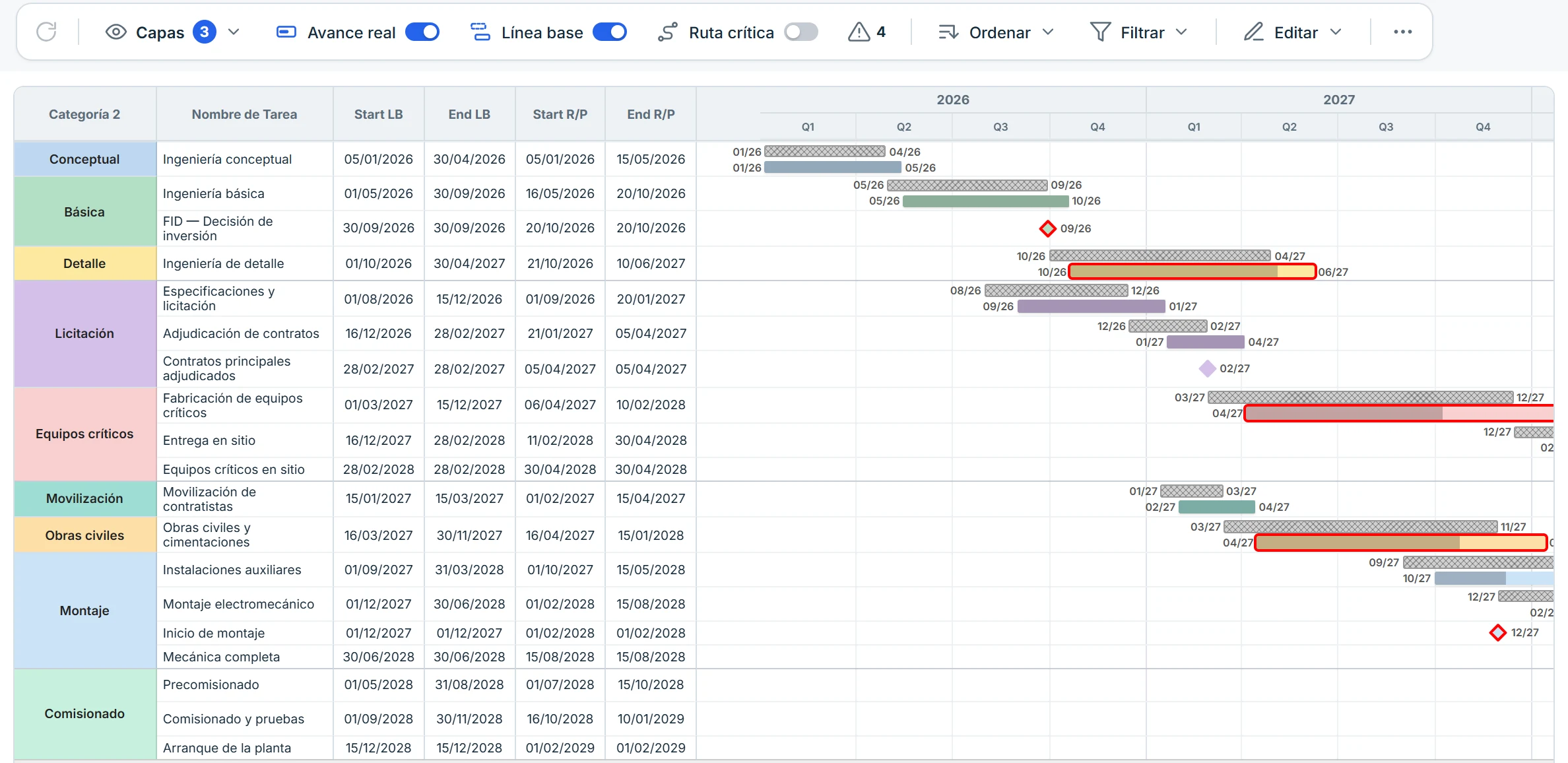Image resolution: width=1568 pixels, height=763 pixels.
Task: Enable the Ruta crítica switch
Action: tap(801, 32)
